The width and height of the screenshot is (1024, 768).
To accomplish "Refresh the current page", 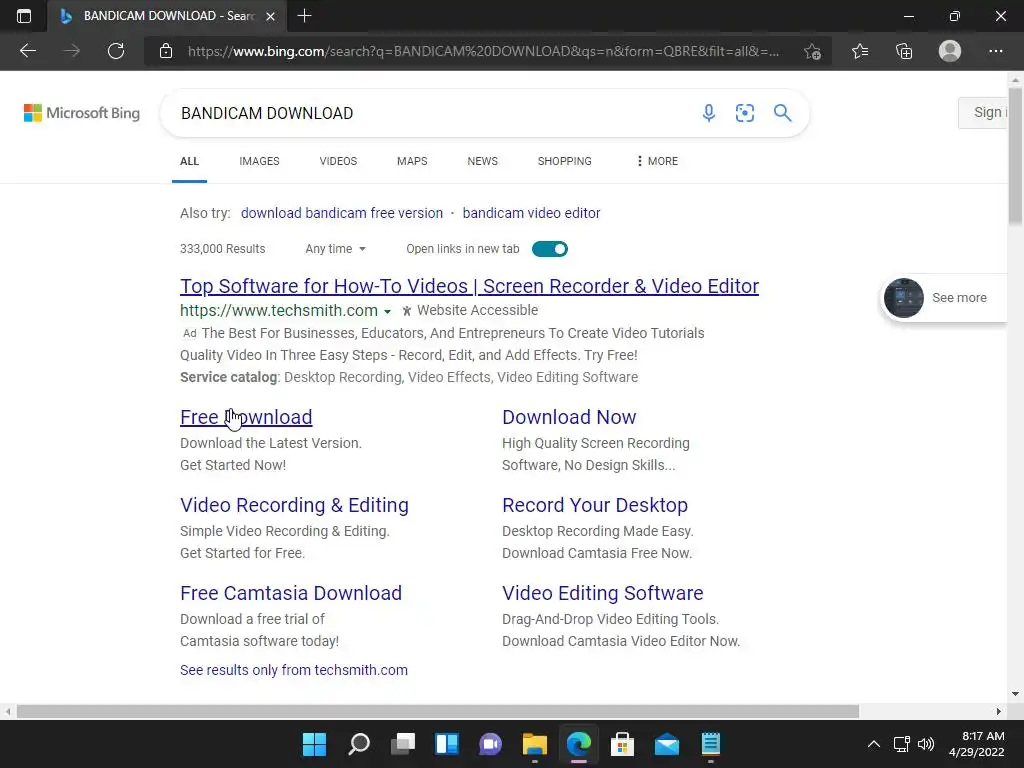I will (116, 51).
